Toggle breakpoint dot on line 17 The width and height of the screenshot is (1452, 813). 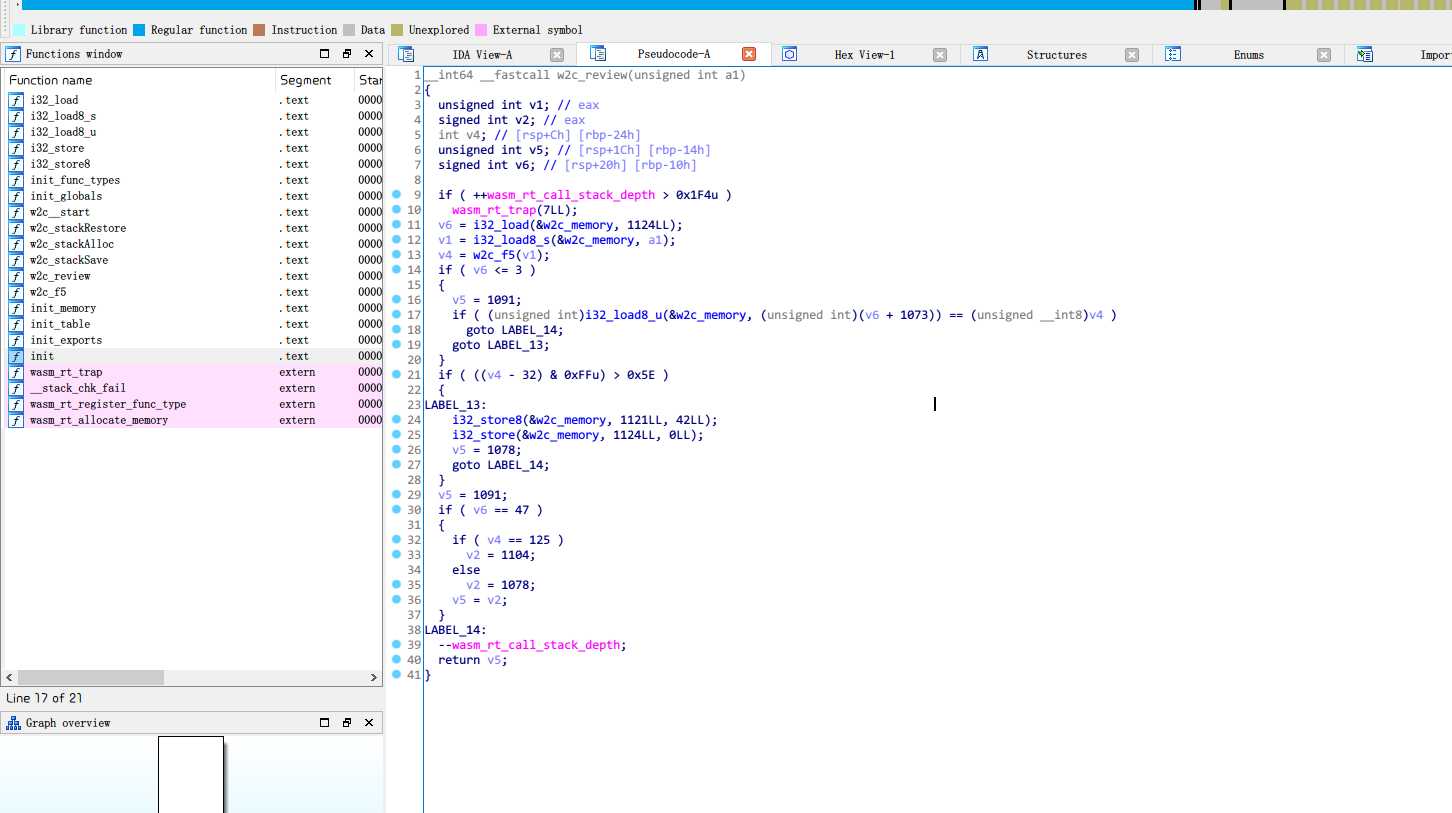[x=396, y=315]
